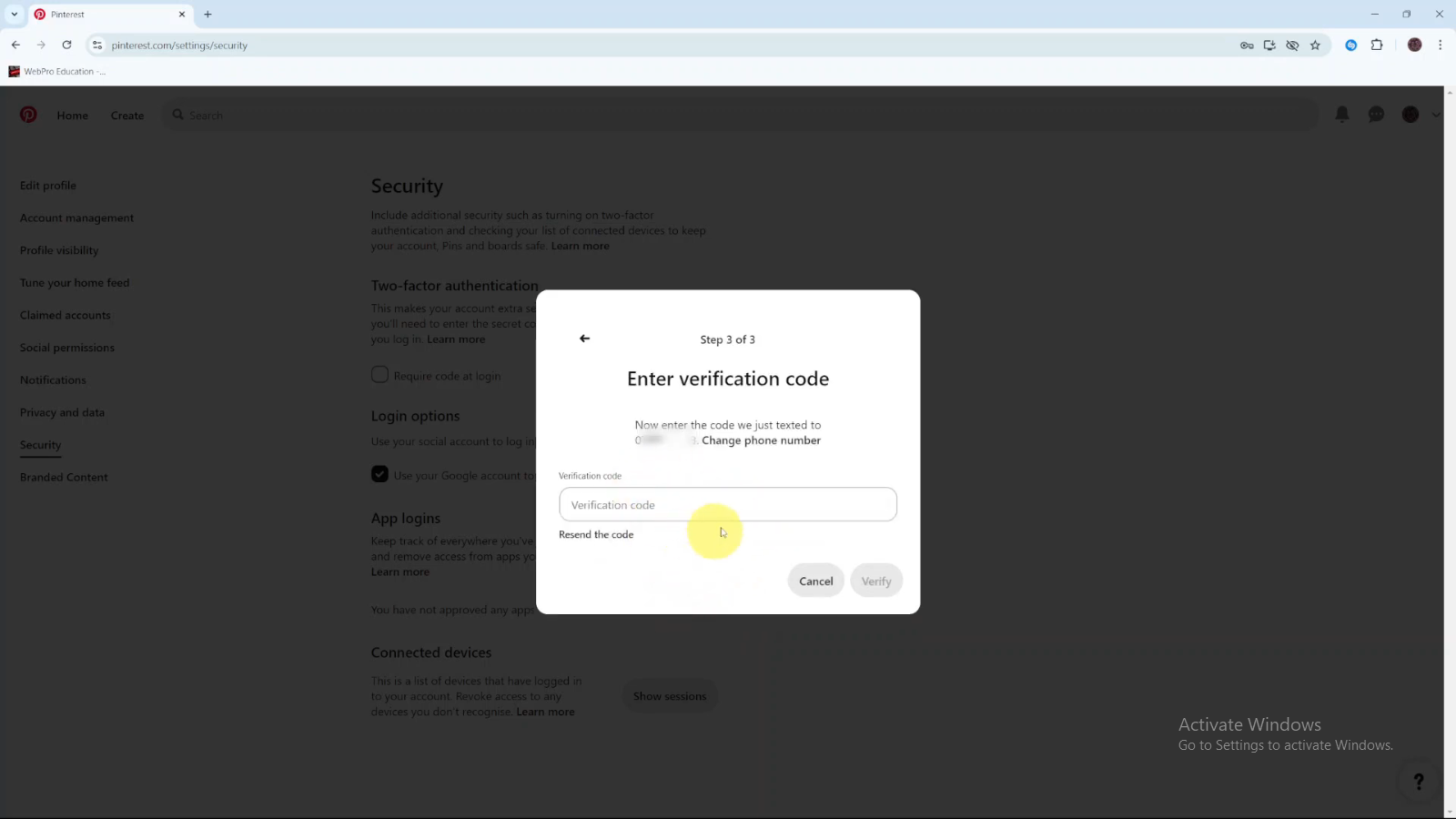Click Change phone number link
Viewport: 1456px width, 819px height.
[761, 440]
